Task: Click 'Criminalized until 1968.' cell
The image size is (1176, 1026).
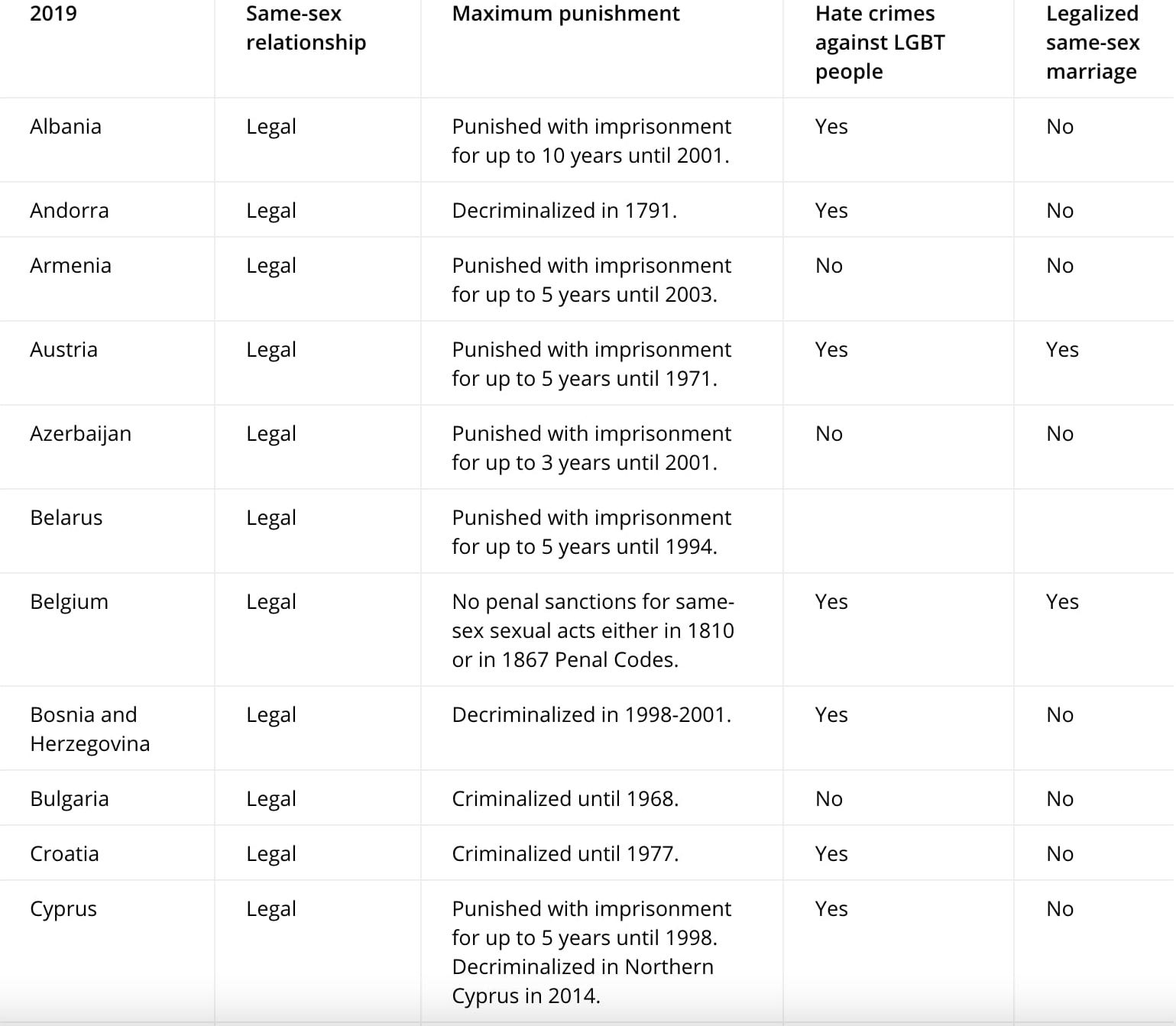Action: (565, 799)
